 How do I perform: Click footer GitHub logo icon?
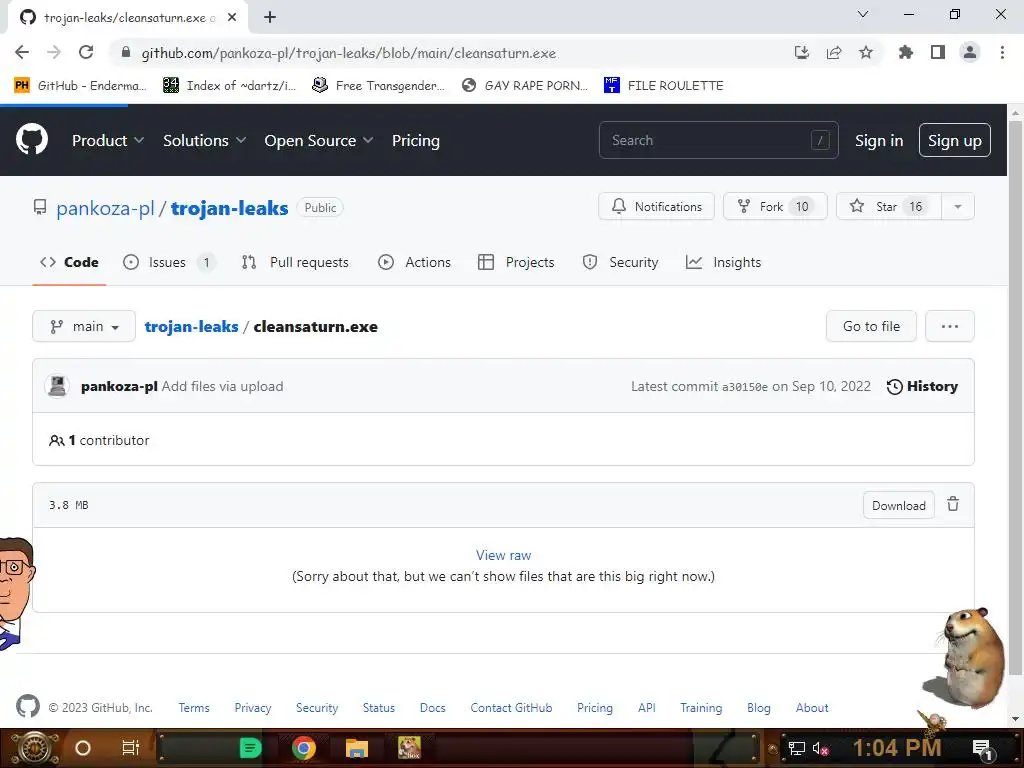click(x=27, y=707)
